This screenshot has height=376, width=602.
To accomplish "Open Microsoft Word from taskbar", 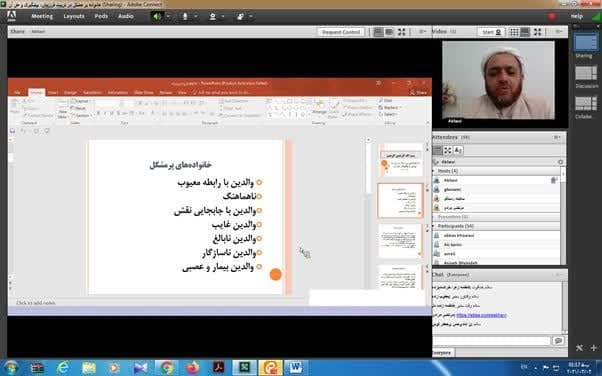I will [296, 368].
